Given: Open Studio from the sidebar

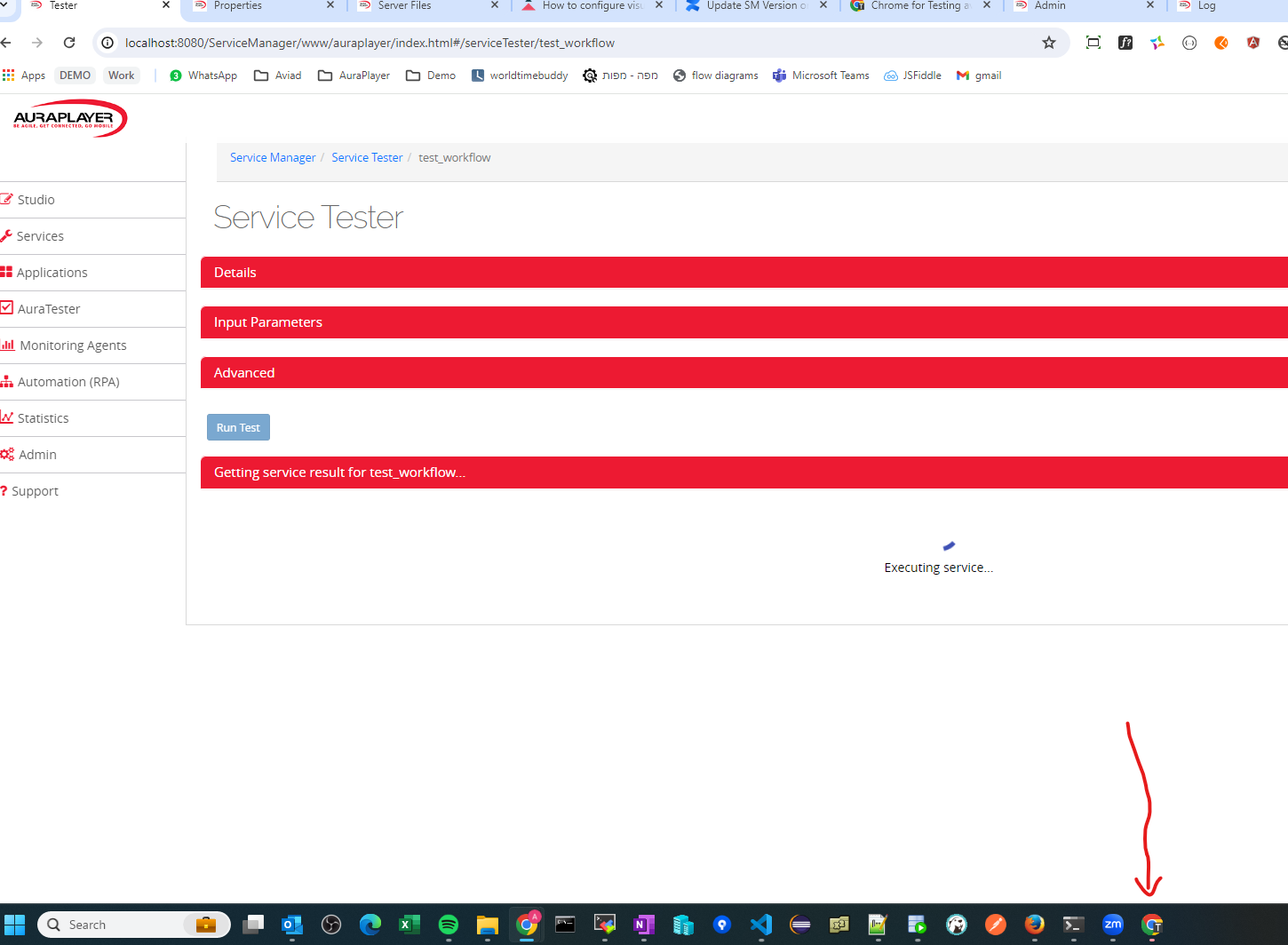Looking at the screenshot, I should (36, 199).
